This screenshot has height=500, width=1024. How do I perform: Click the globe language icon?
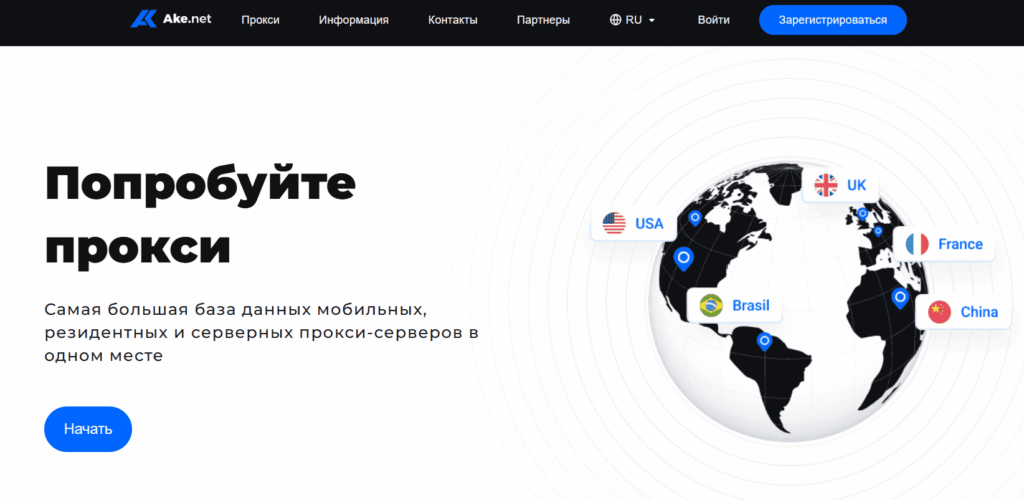pyautogui.click(x=615, y=20)
